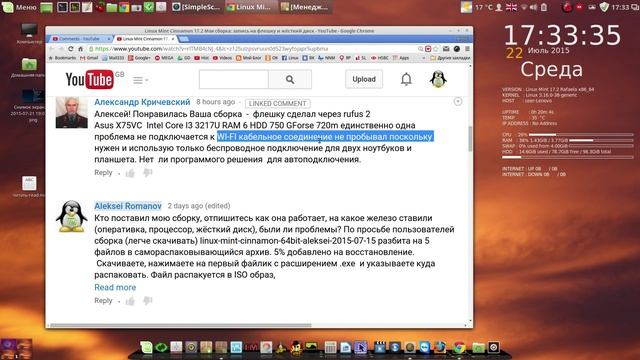Viewport: 640px width, 360px height.
Task: Open the sound volume applet
Action: click(533, 7)
